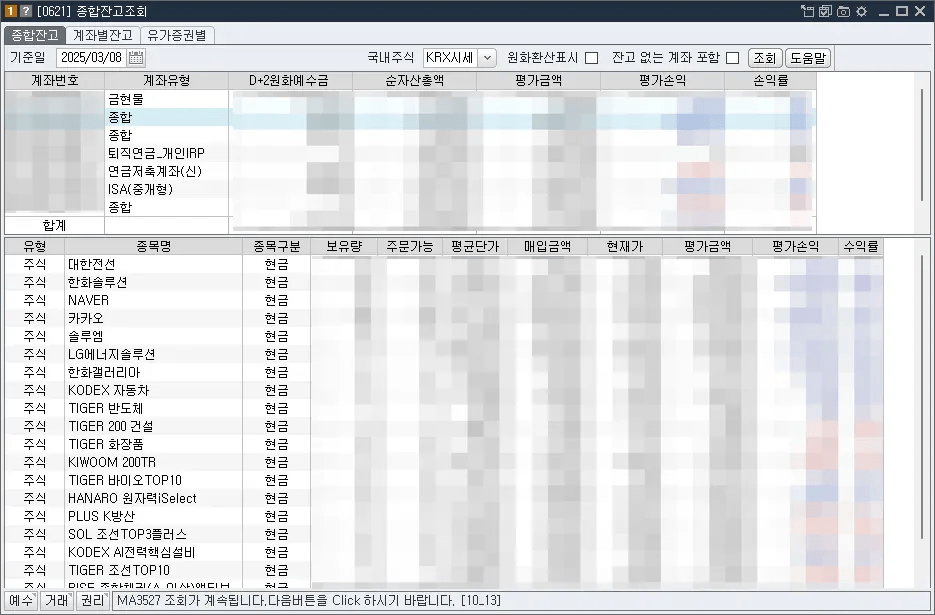The image size is (935, 615).
Task: Sort by the 계좌번호 column header
Action: click(55, 81)
